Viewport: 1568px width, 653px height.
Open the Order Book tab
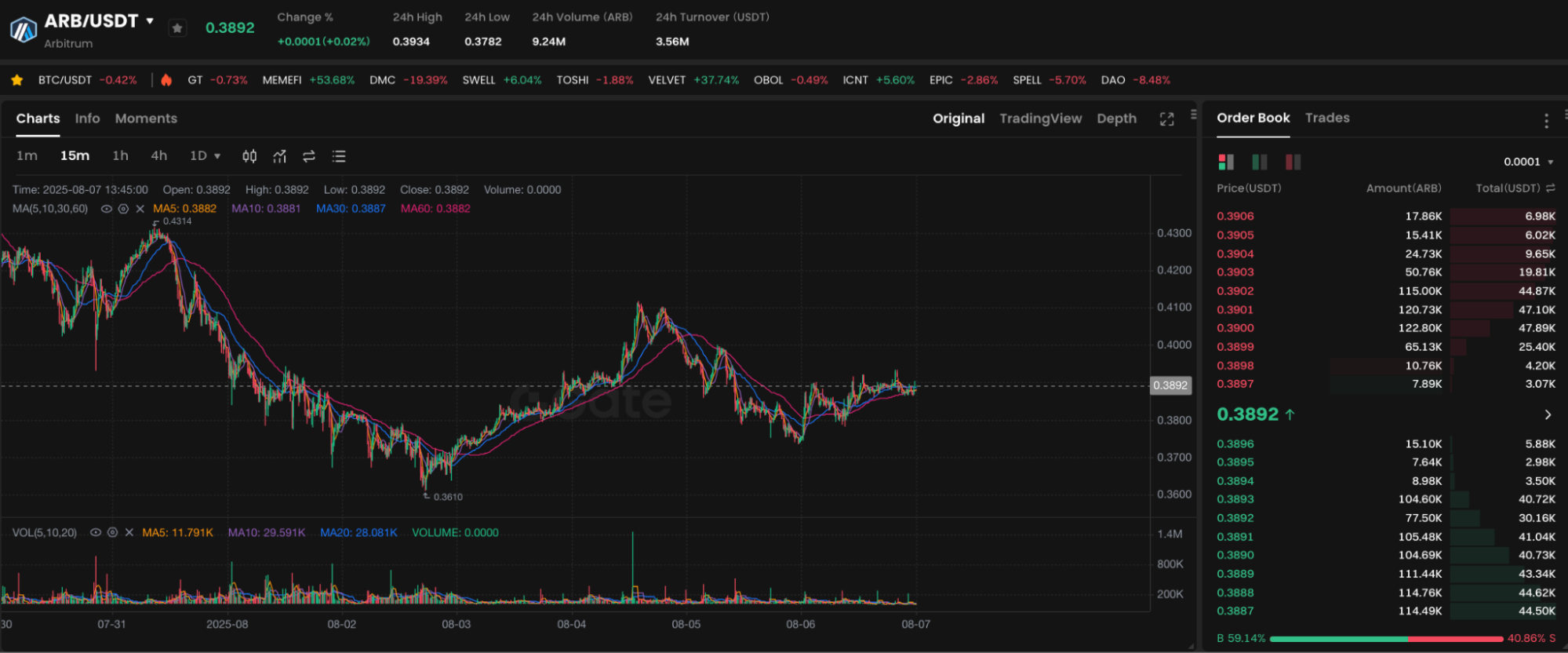point(1253,118)
